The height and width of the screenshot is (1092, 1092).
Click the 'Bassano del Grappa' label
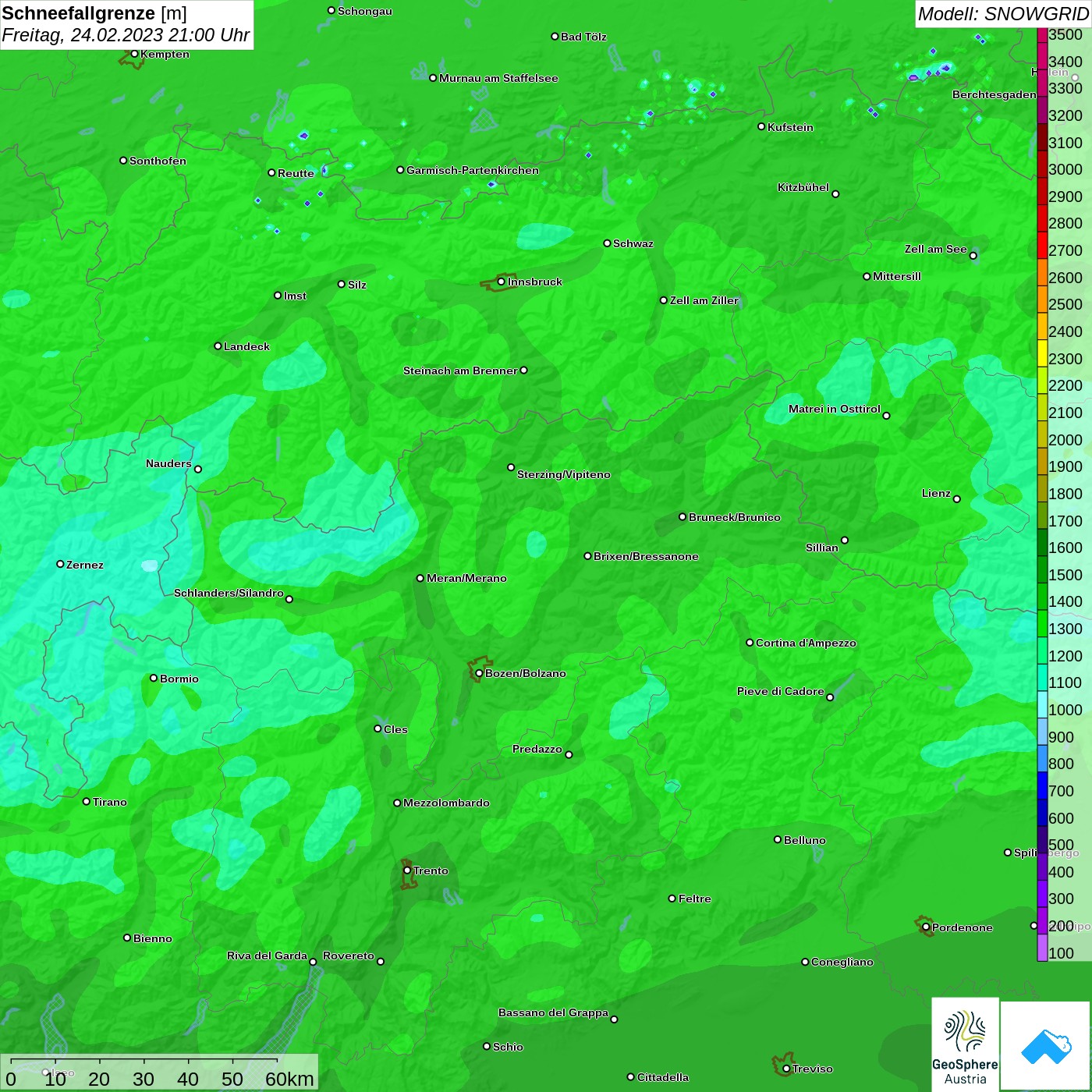(x=553, y=1012)
